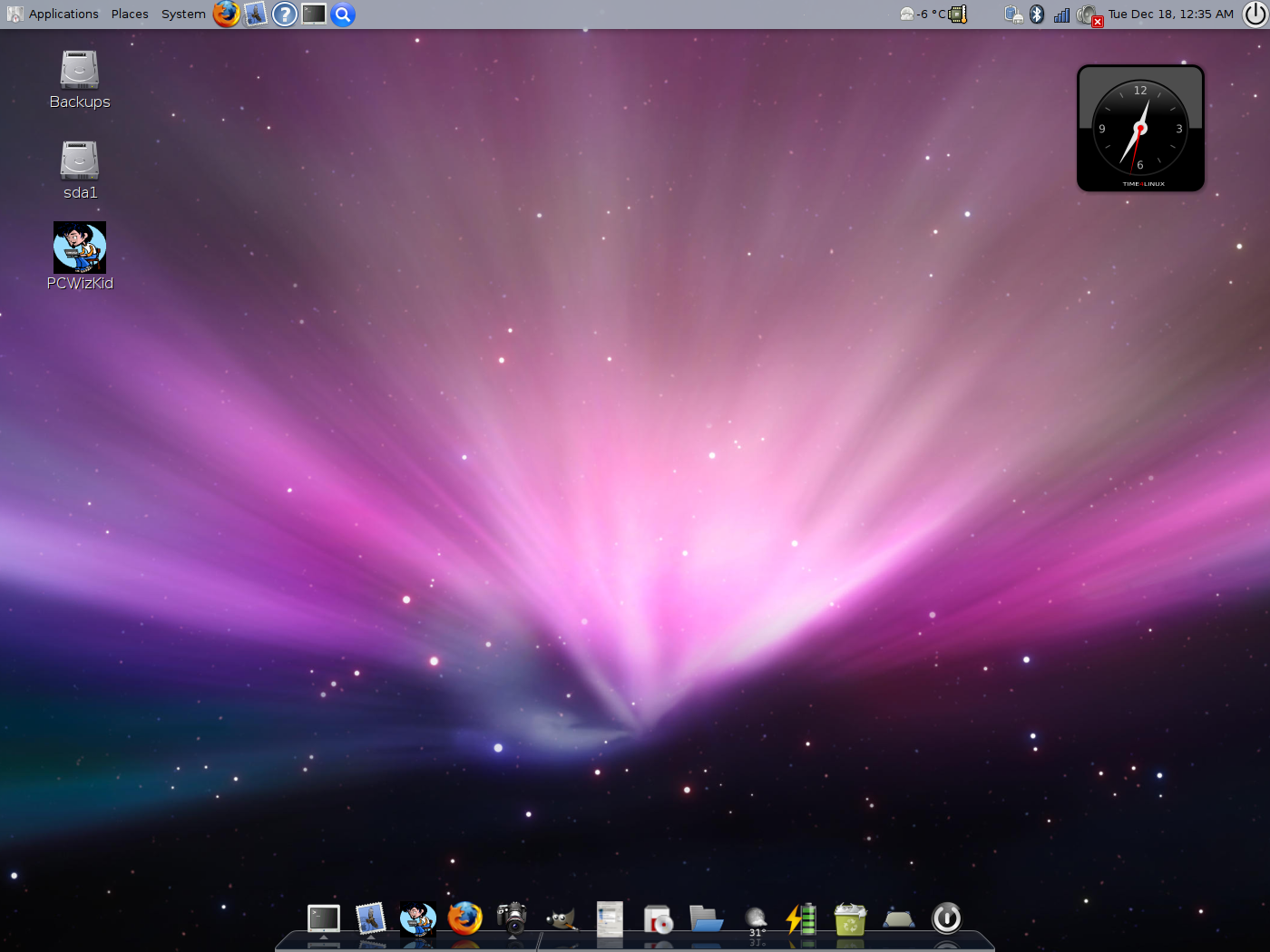
Task: Open the camera screenshot tool in dock
Action: tap(513, 918)
